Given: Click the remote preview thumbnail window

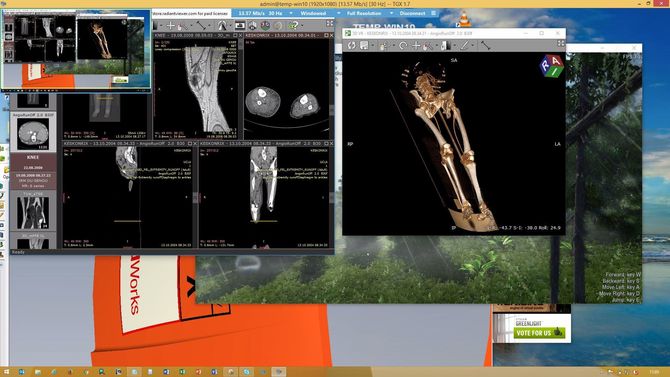Looking at the screenshot, I should [76, 50].
